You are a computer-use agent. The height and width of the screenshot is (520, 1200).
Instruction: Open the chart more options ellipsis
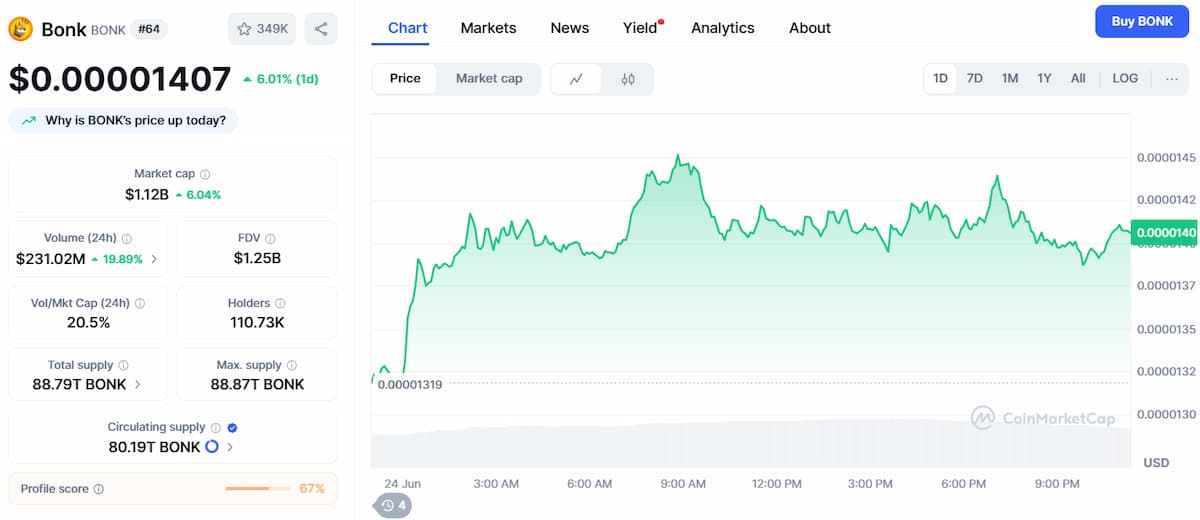1172,78
